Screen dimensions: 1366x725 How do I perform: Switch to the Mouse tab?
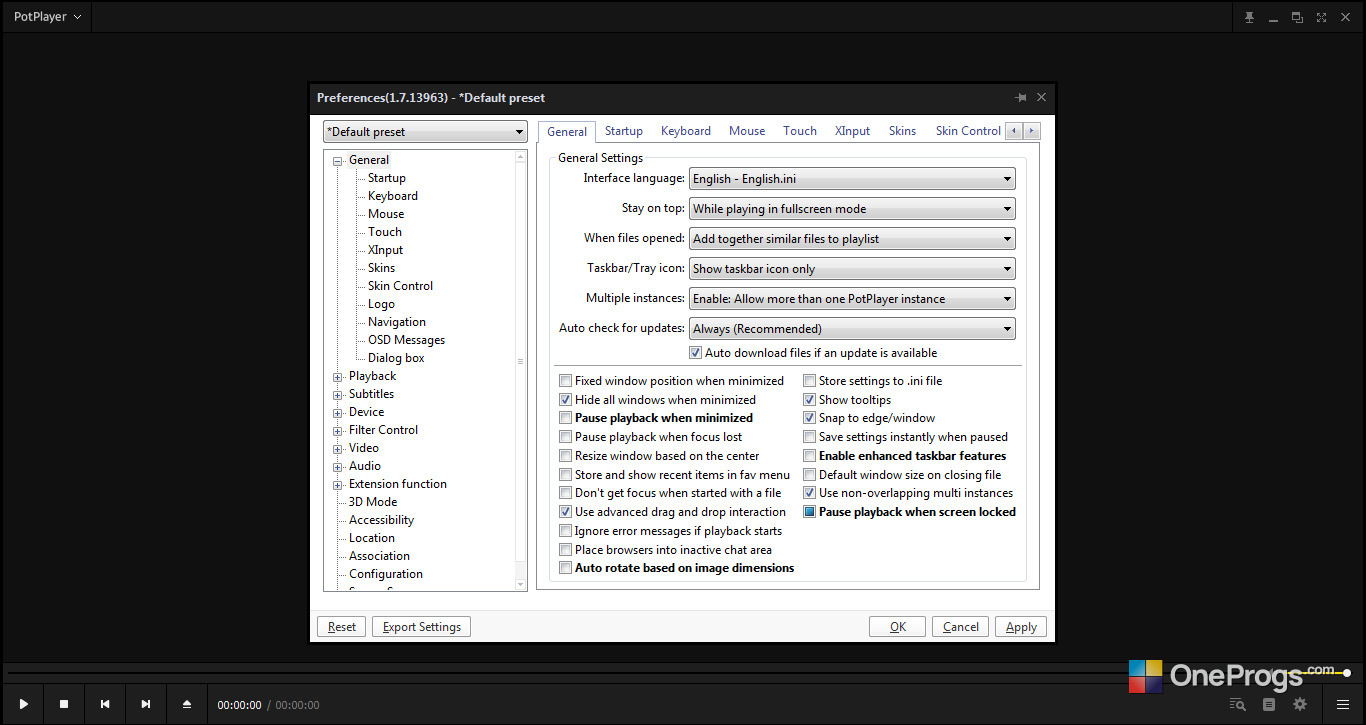(747, 131)
